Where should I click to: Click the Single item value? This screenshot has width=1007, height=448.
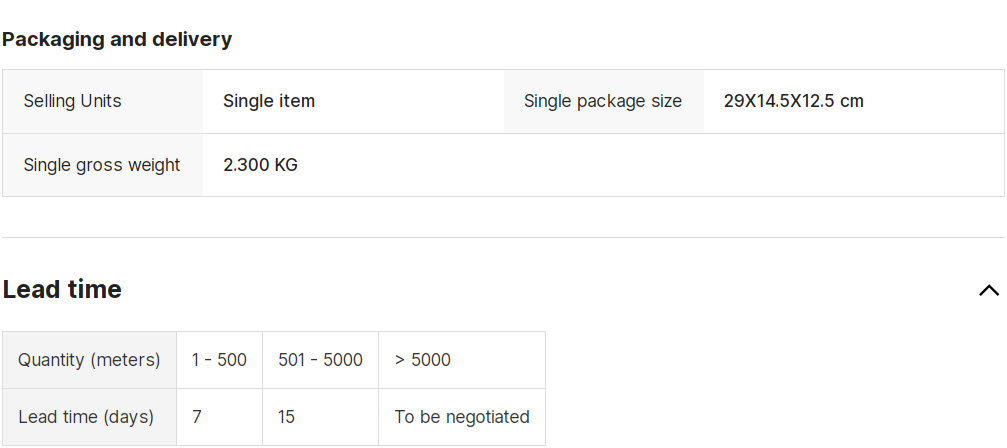269,101
